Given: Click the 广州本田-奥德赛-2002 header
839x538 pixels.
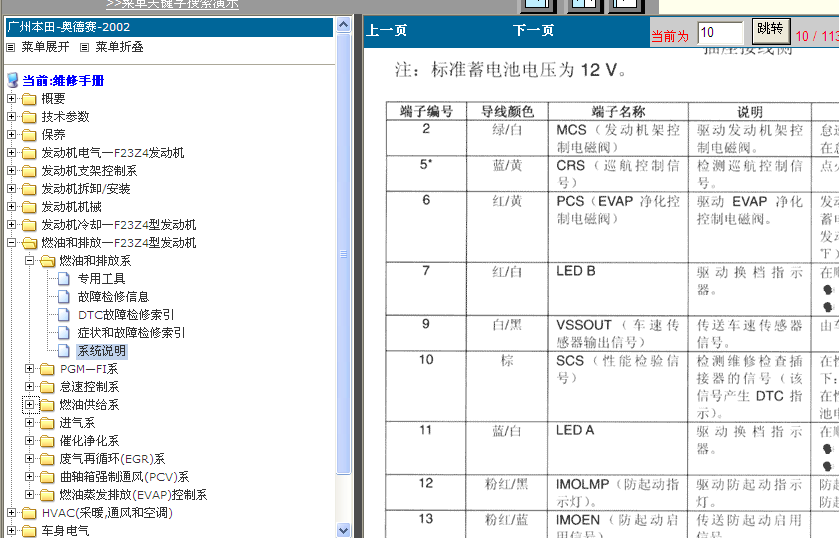Looking at the screenshot, I should (x=169, y=27).
